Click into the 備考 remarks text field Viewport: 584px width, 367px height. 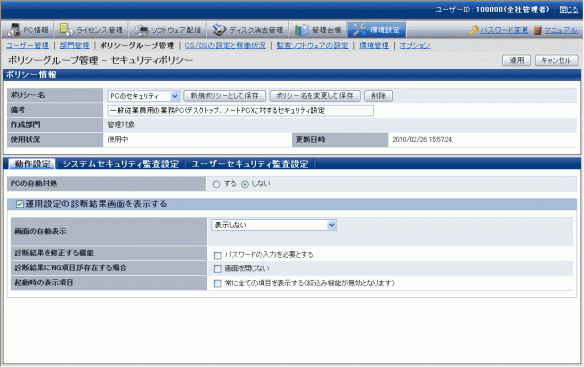coord(241,111)
